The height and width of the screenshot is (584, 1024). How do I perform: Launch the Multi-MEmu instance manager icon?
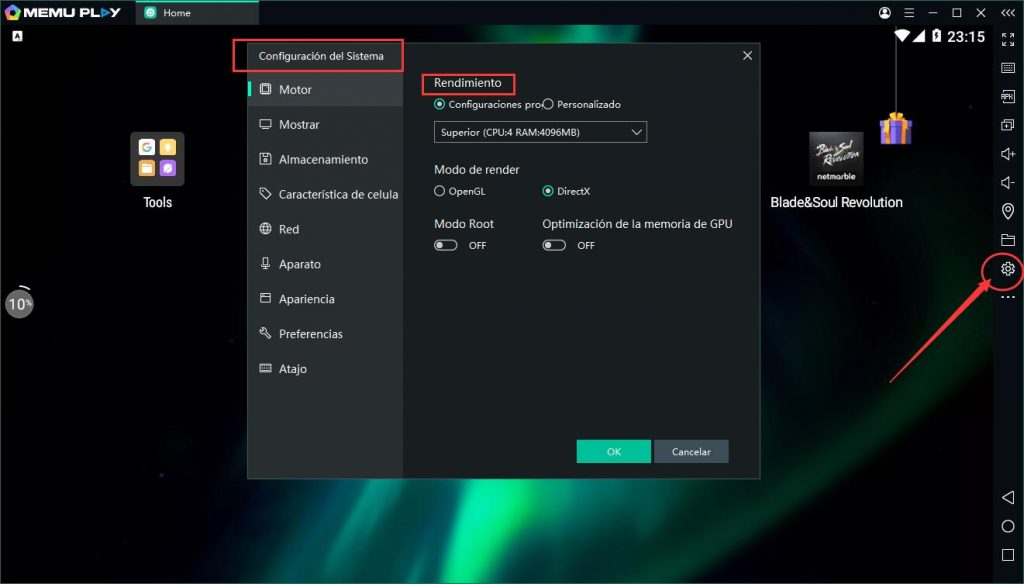(x=1007, y=125)
